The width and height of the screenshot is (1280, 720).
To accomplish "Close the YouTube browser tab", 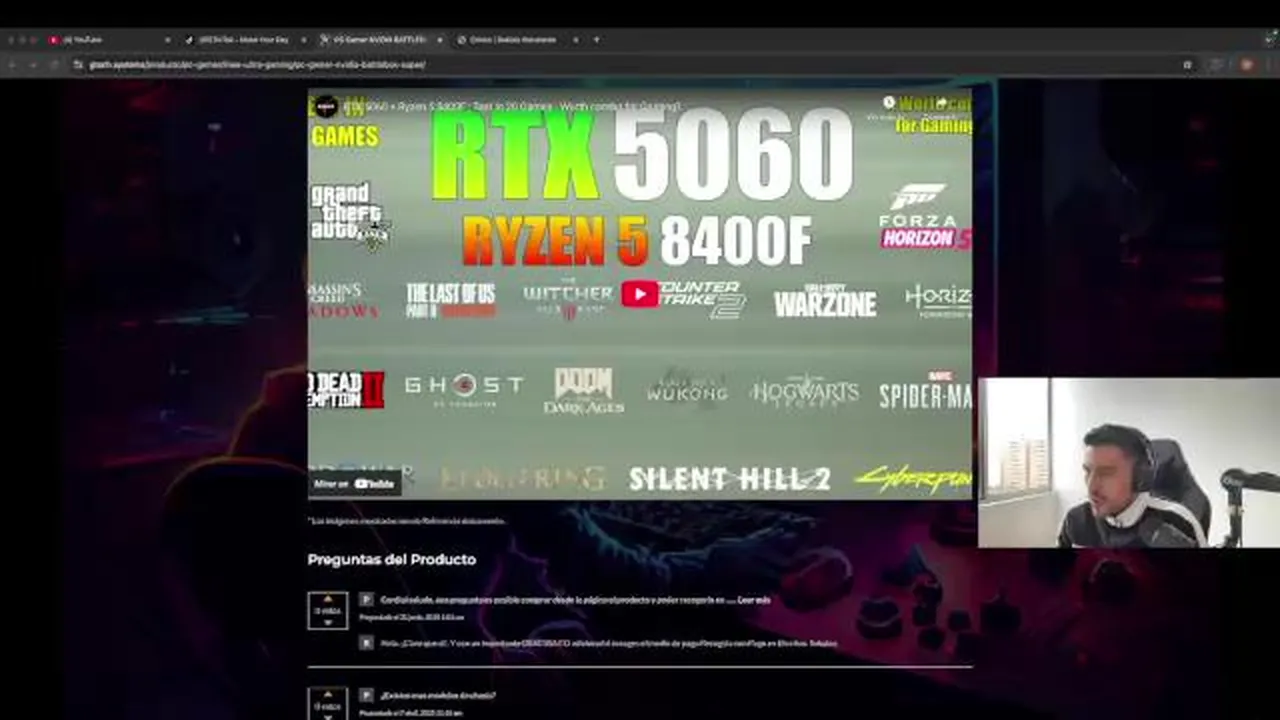I will click(x=167, y=40).
